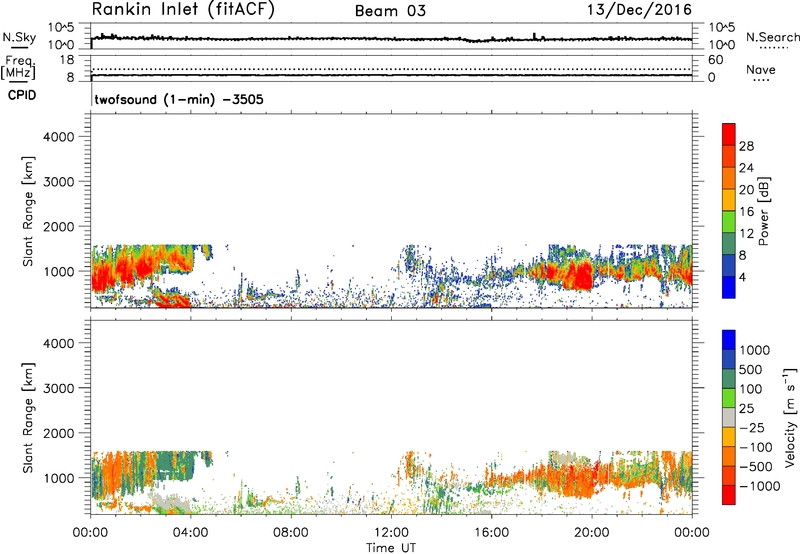
Task: Select the "500" tick on Velocity color bar
Action: 753,369
